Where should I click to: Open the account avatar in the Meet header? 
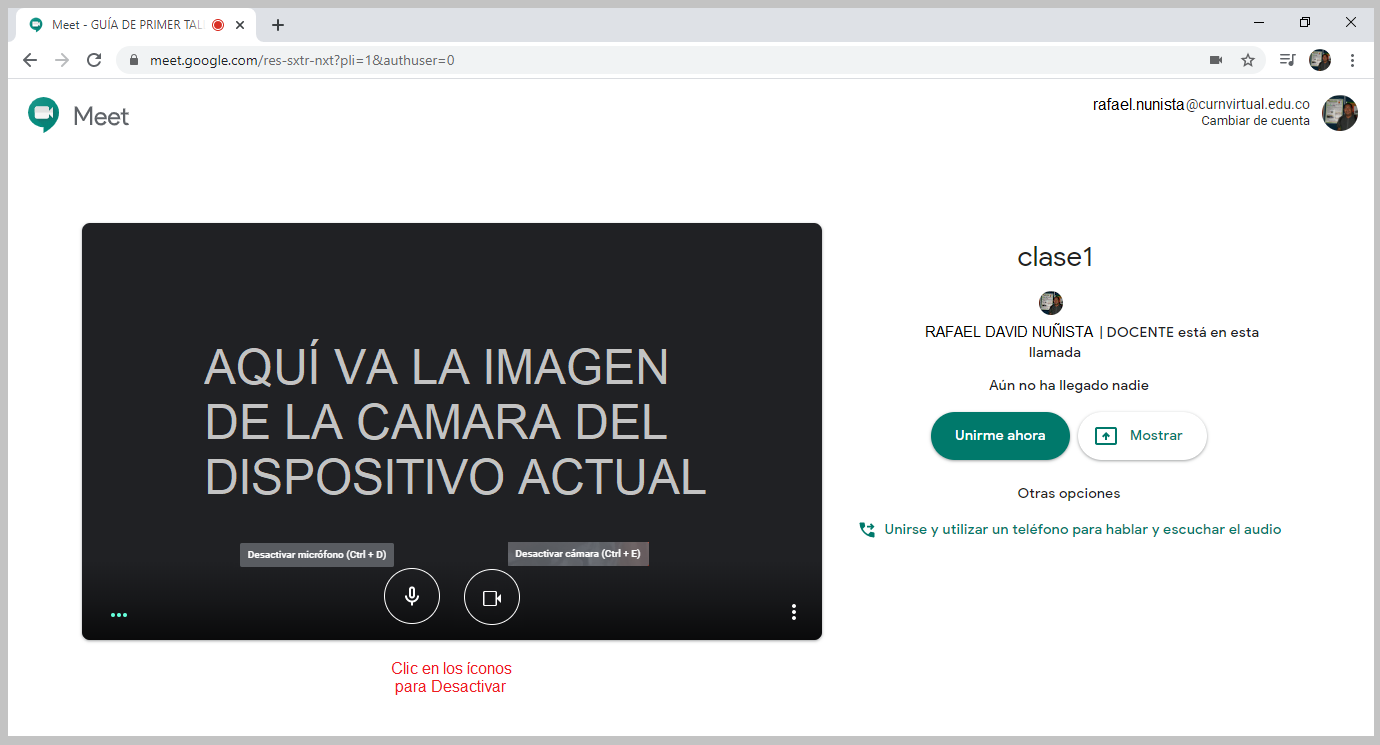point(1340,113)
